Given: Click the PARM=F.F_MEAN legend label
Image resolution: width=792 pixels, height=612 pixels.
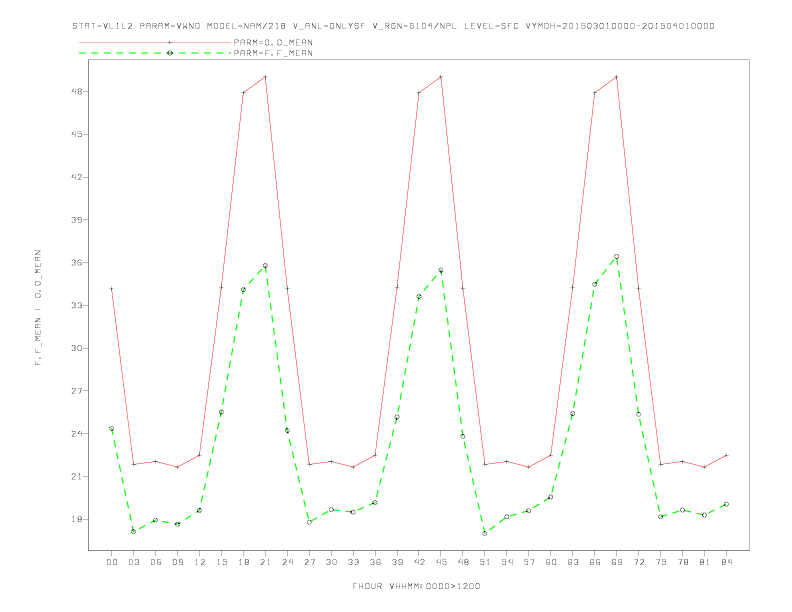Looking at the screenshot, I should tap(273, 53).
